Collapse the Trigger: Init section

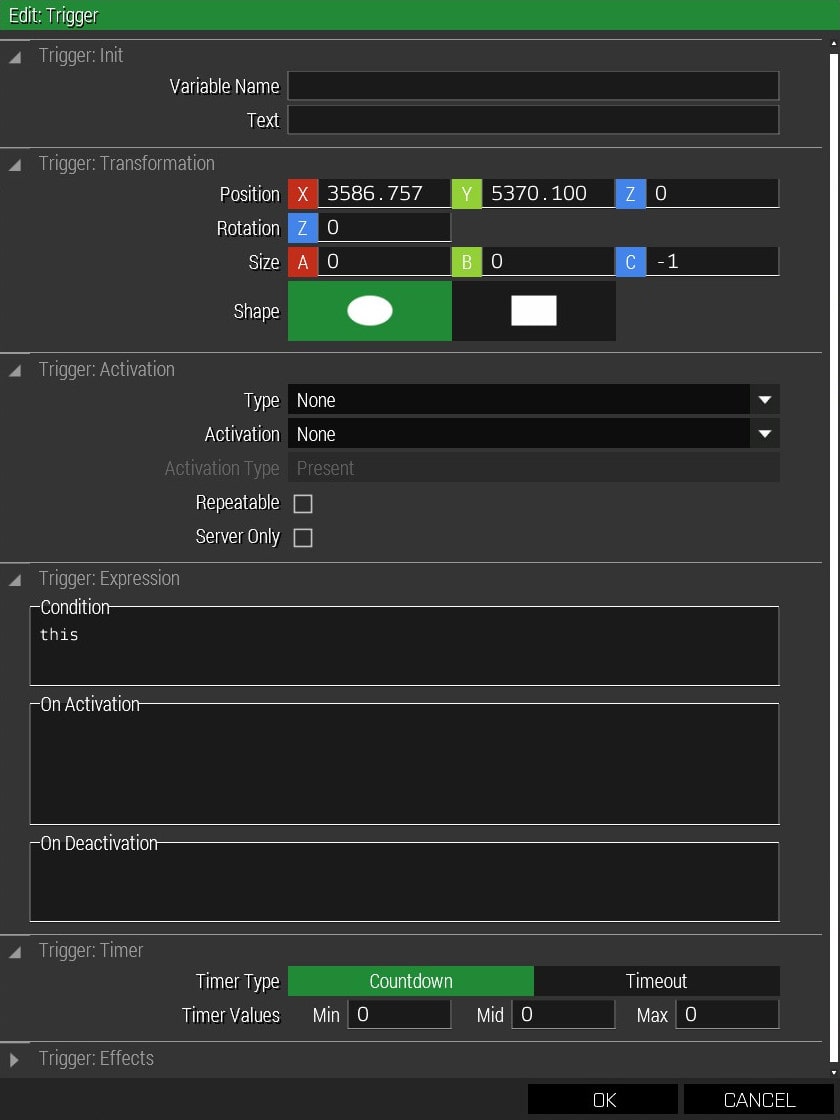(14, 57)
